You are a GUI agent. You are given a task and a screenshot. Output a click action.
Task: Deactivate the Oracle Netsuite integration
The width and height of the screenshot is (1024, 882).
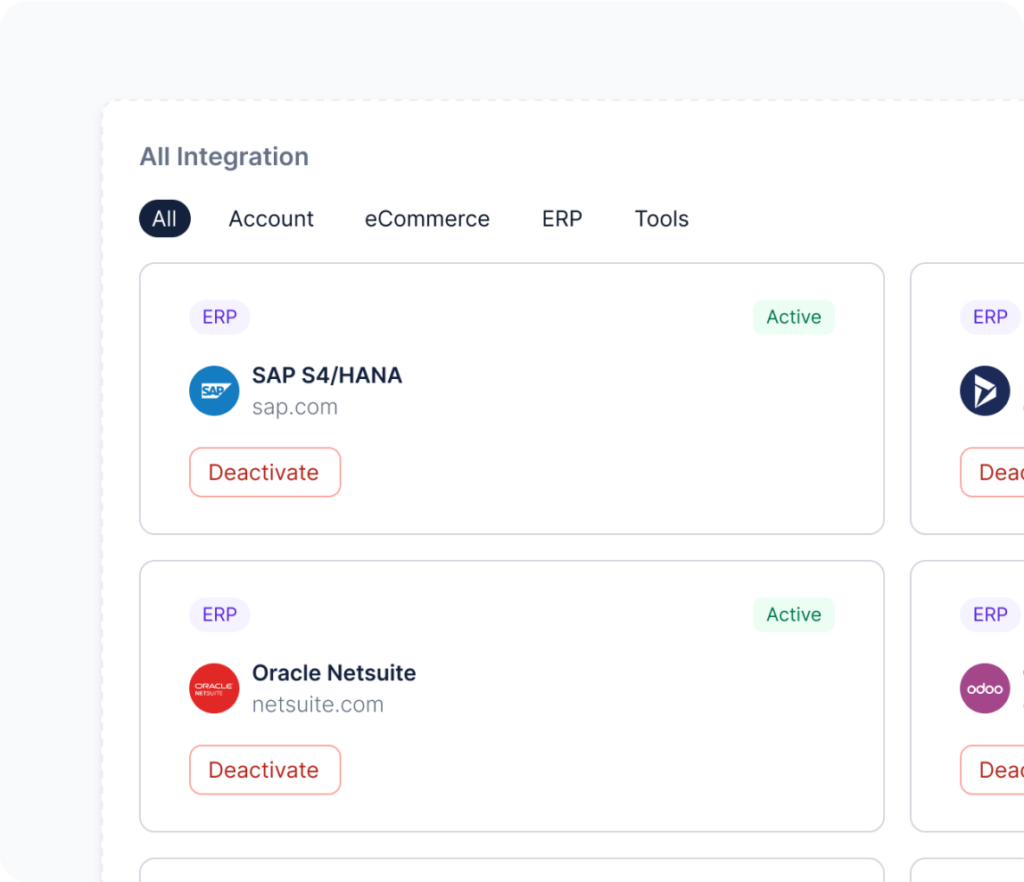265,770
